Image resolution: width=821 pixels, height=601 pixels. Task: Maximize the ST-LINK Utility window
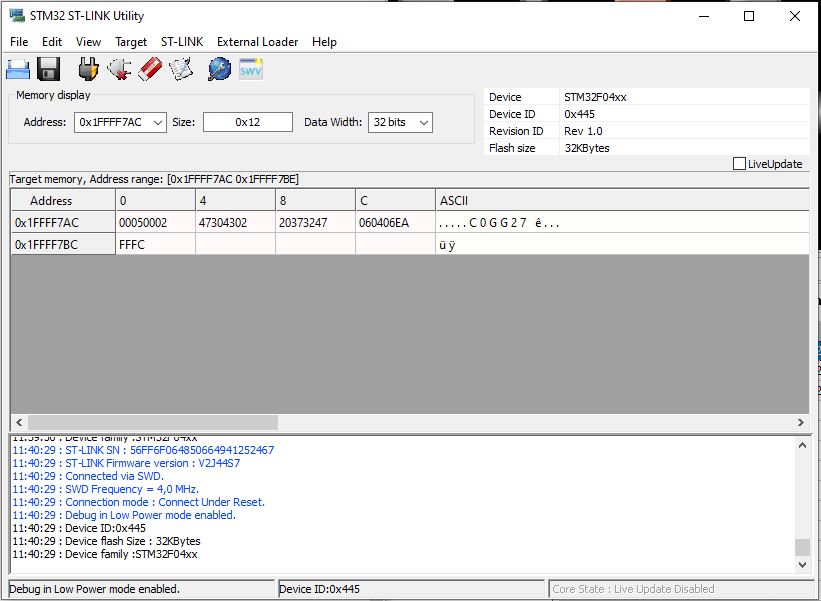pos(749,16)
